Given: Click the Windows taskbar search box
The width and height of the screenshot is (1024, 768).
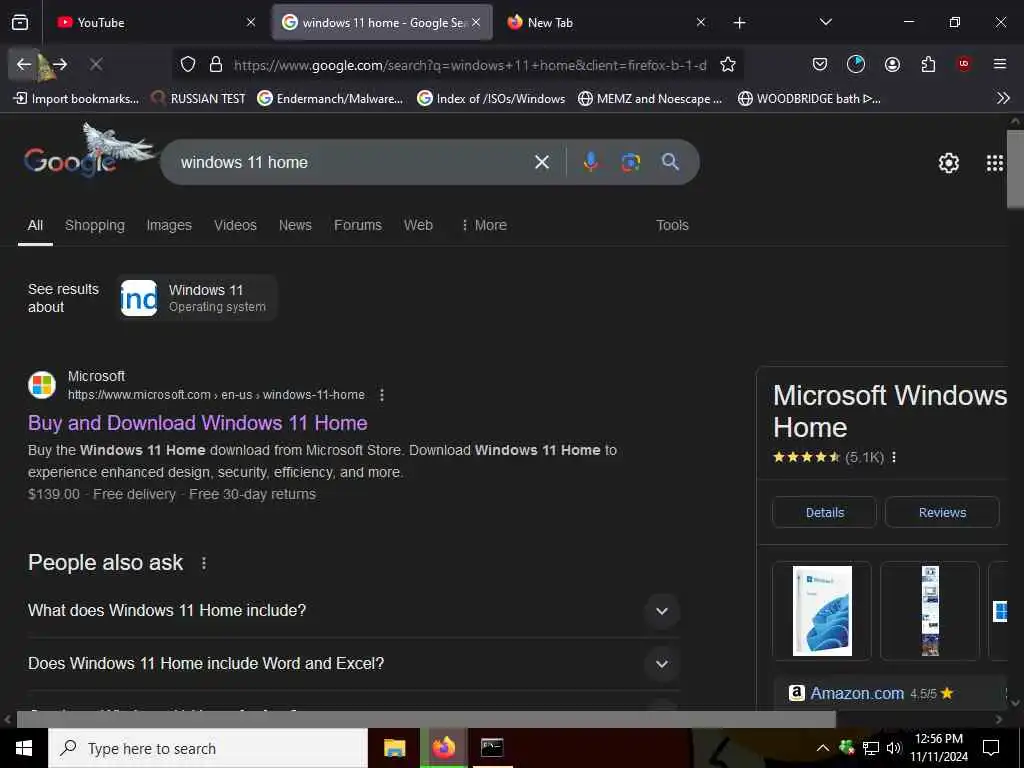Looking at the screenshot, I should (208, 748).
